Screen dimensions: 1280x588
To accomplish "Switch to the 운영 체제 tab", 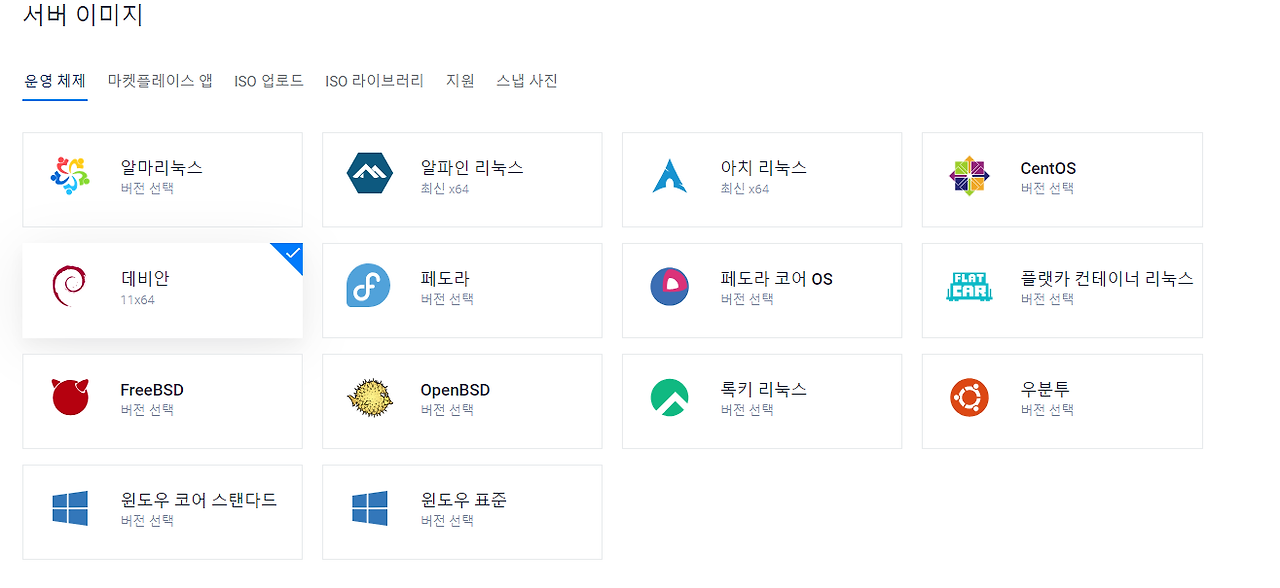I will pyautogui.click(x=55, y=81).
